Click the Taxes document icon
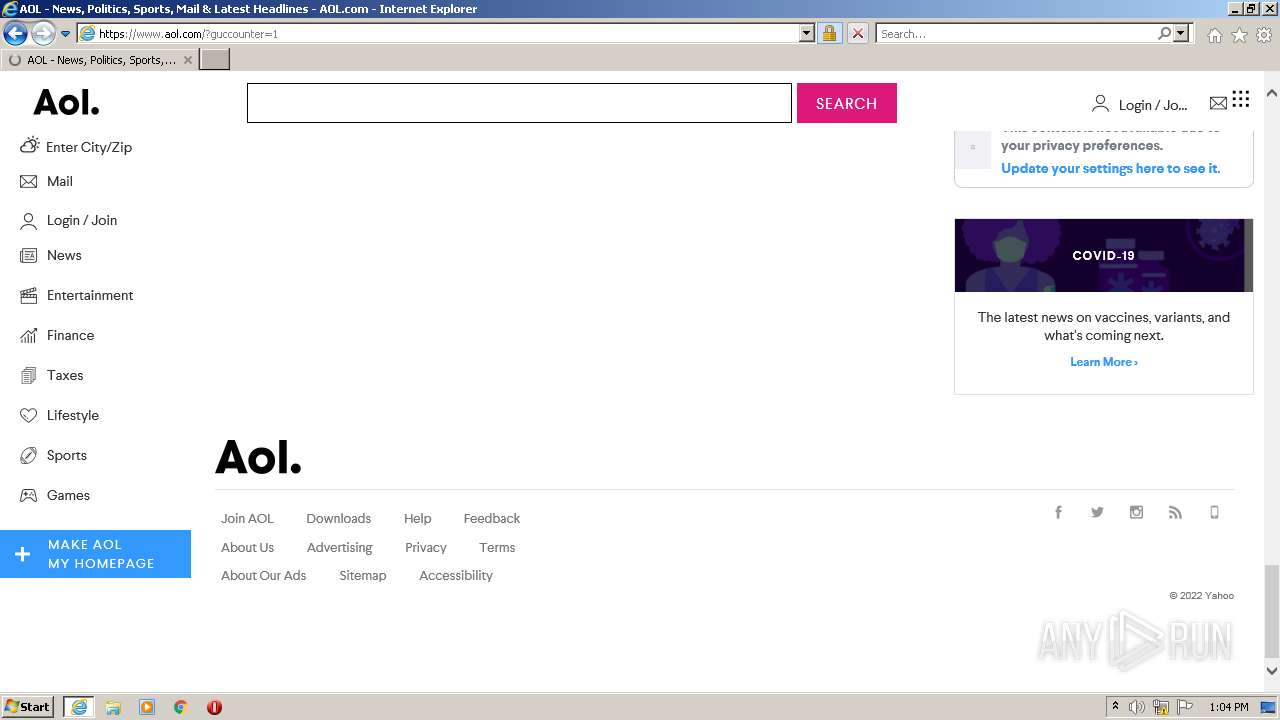The height and width of the screenshot is (720, 1280). (x=29, y=375)
